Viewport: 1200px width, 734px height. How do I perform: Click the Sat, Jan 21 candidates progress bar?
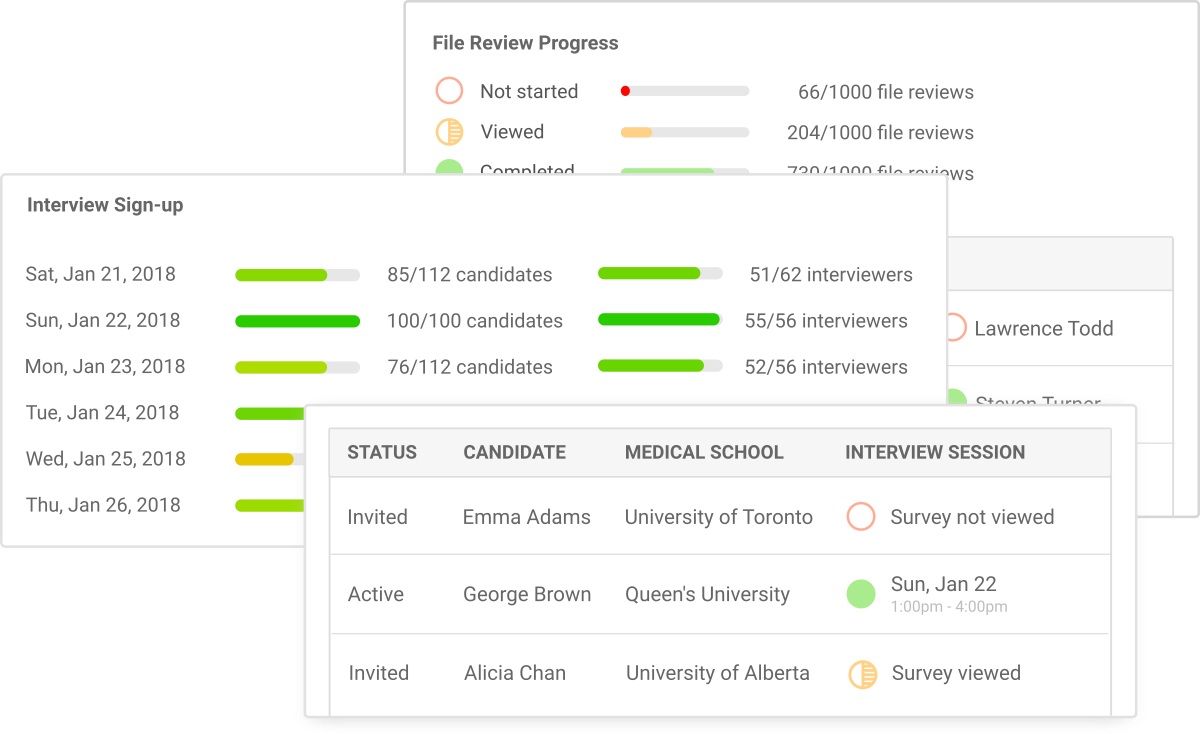(x=297, y=275)
